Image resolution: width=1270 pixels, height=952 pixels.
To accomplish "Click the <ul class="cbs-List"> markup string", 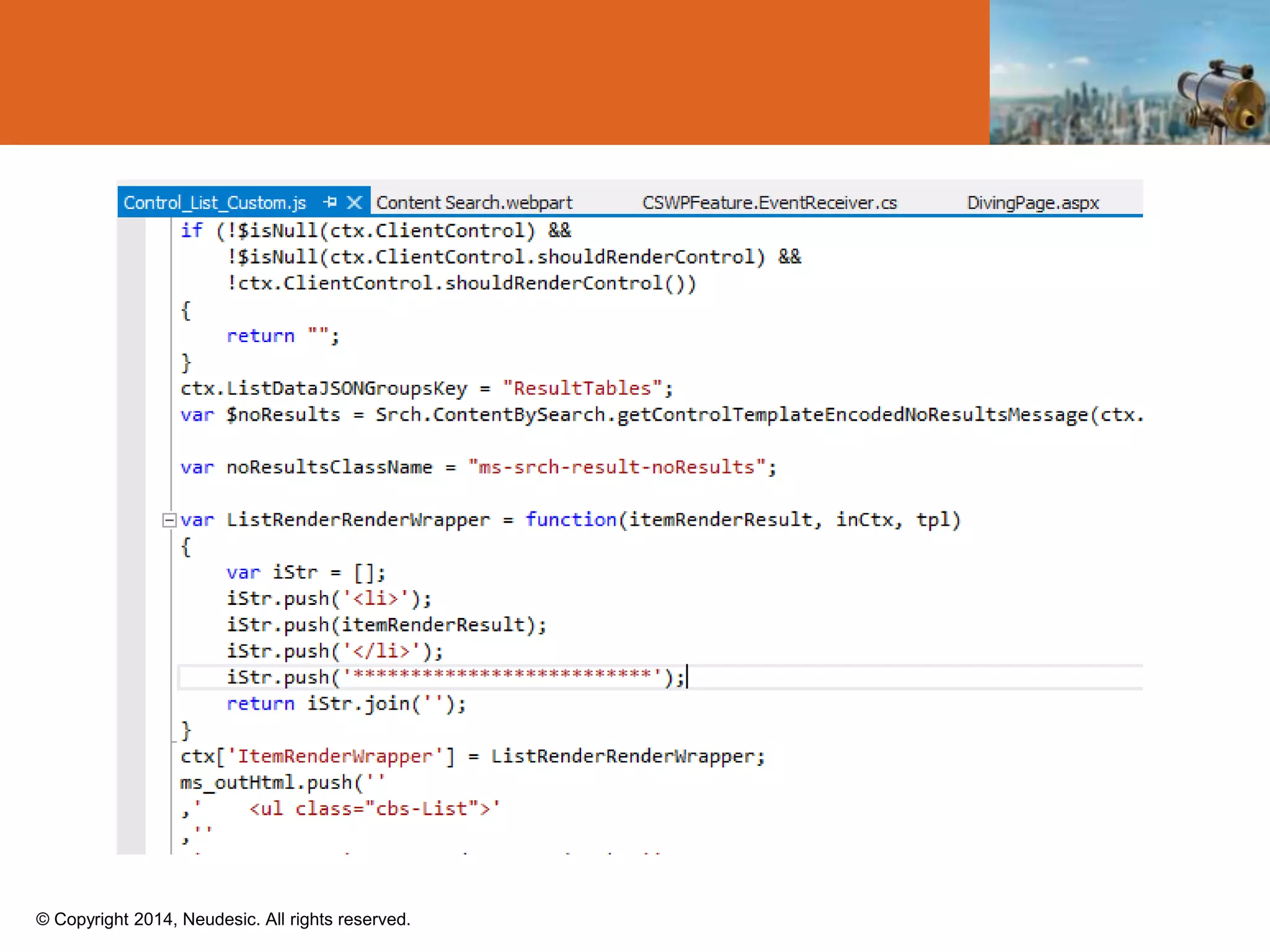I will pos(372,809).
